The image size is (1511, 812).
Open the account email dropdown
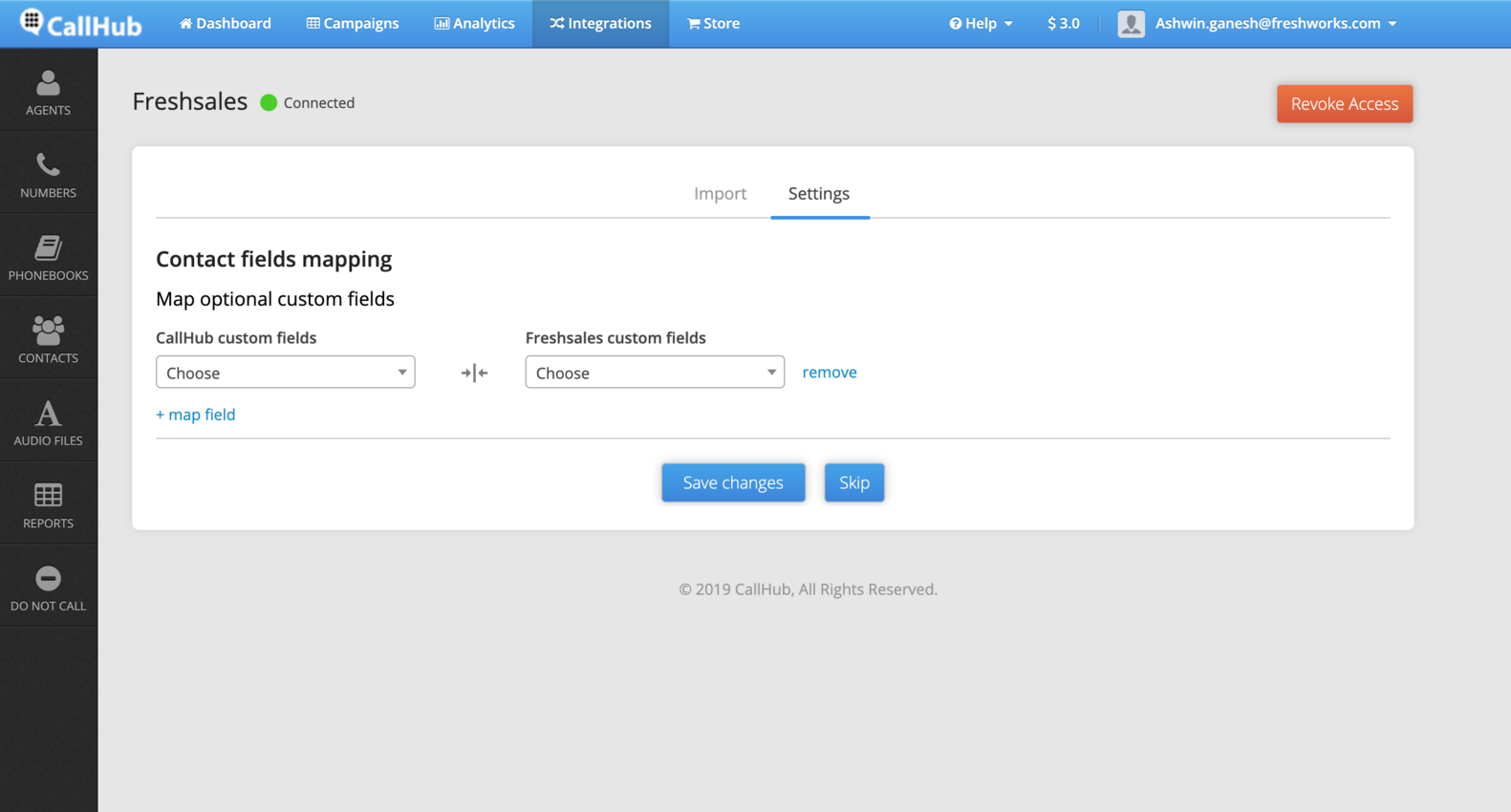tap(1275, 24)
